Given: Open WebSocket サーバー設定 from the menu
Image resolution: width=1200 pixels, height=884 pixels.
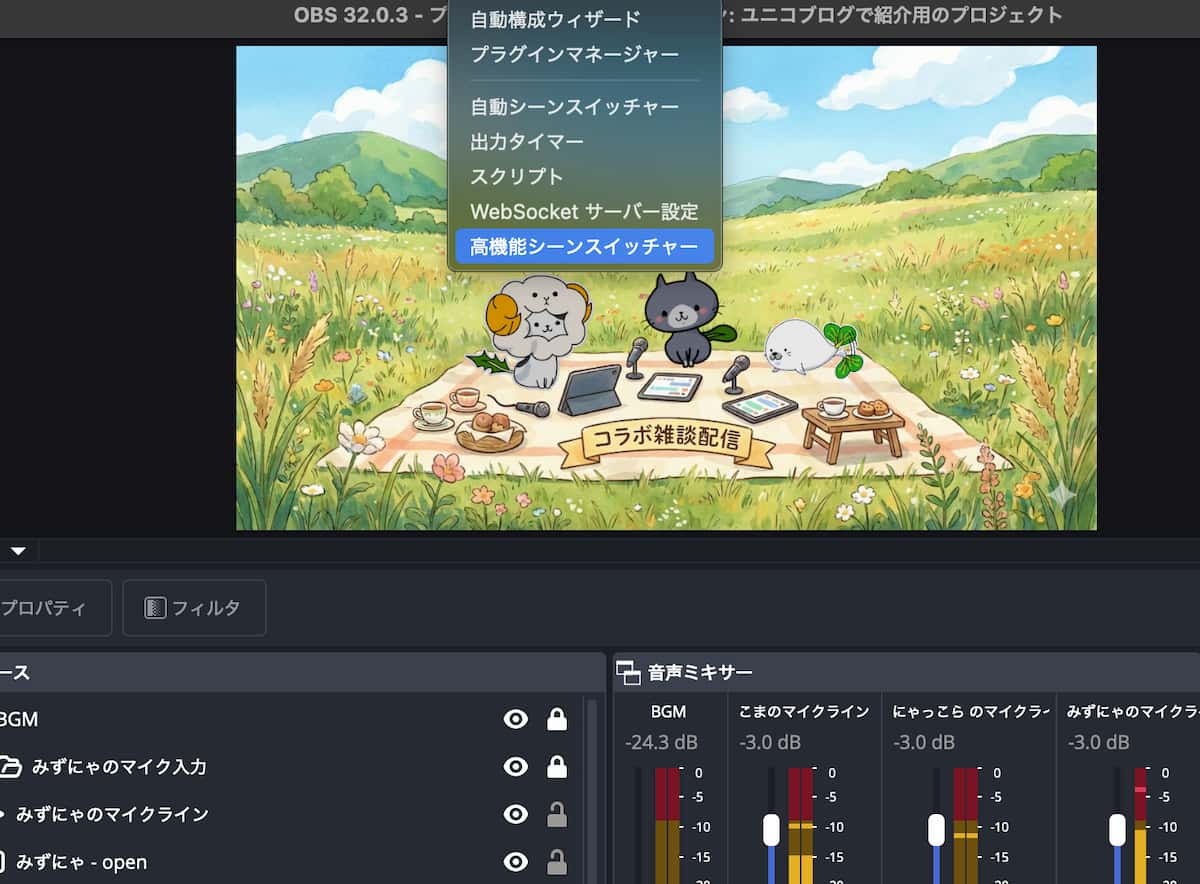Looking at the screenshot, I should coord(584,212).
